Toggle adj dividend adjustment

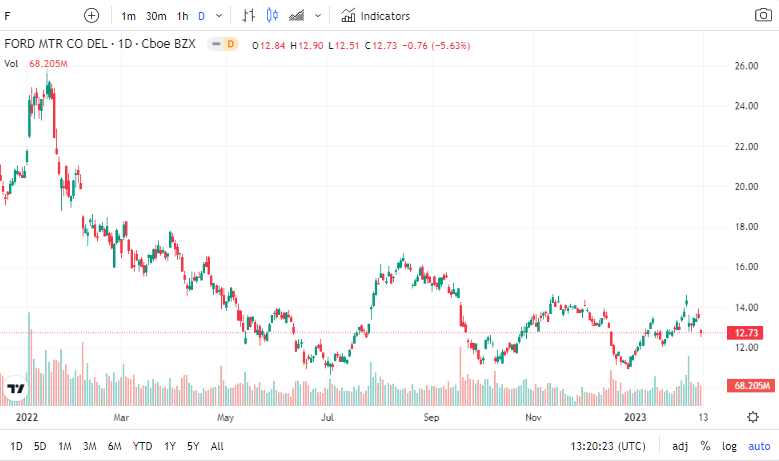pyautogui.click(x=680, y=446)
